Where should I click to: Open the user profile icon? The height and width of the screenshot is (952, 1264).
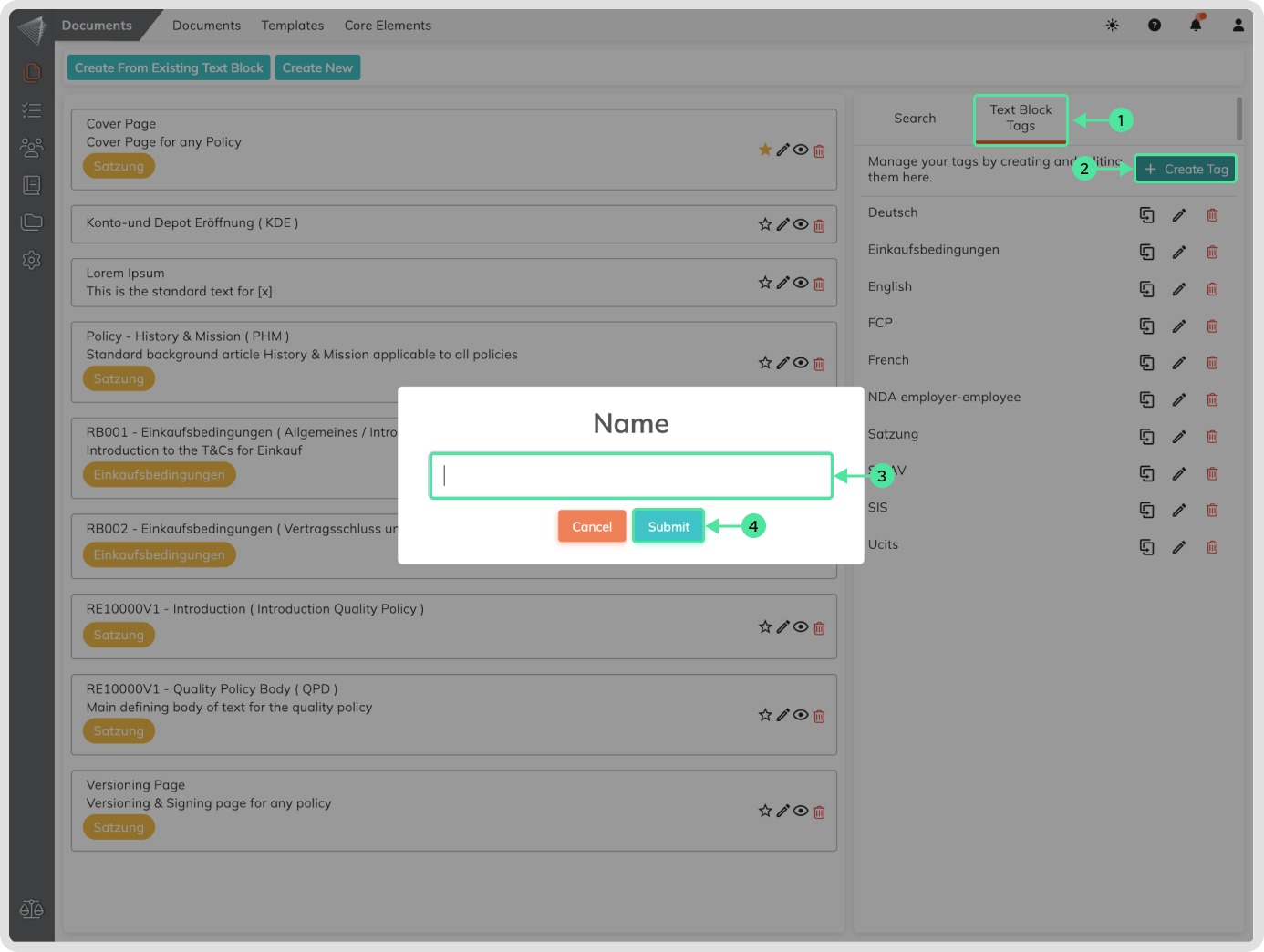click(x=1238, y=26)
